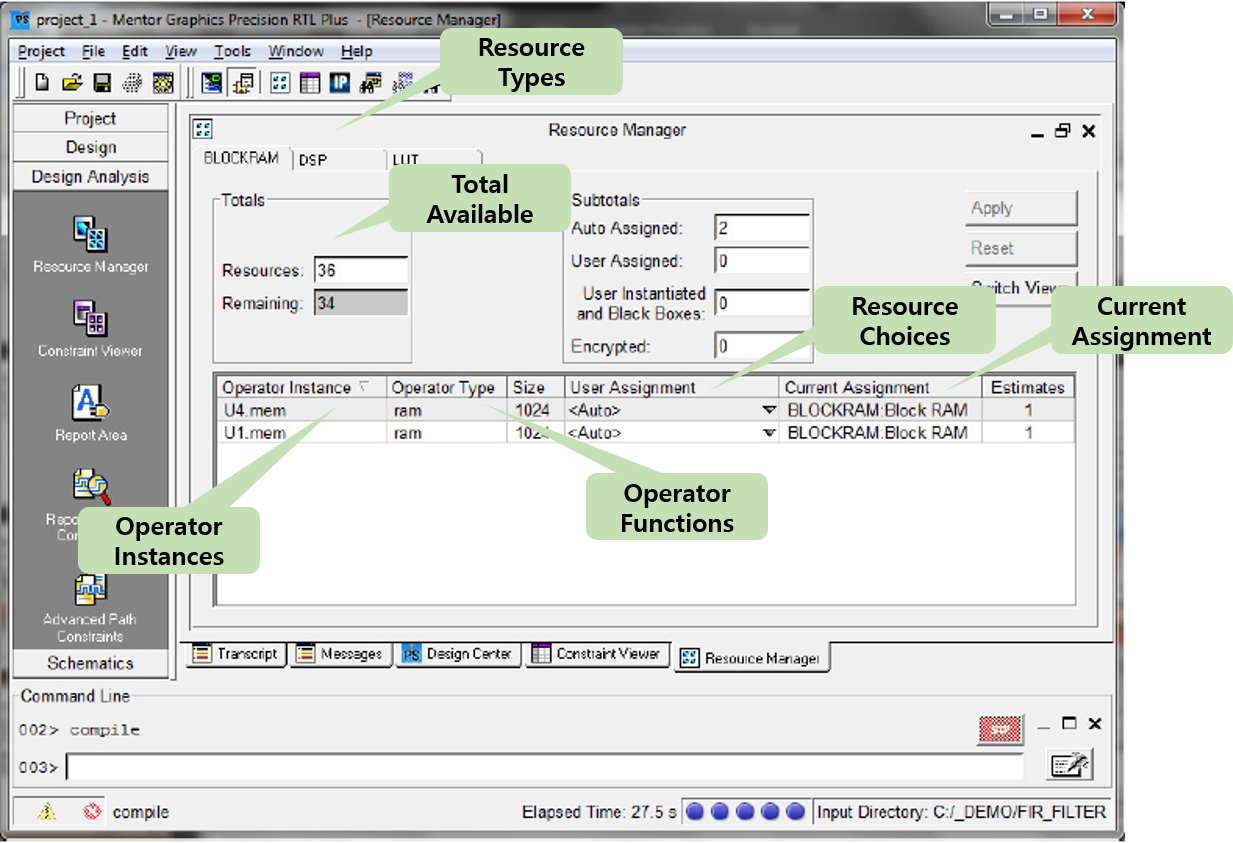Select the BLOCKRAM resource tab
The image size is (1233, 843).
click(242, 159)
